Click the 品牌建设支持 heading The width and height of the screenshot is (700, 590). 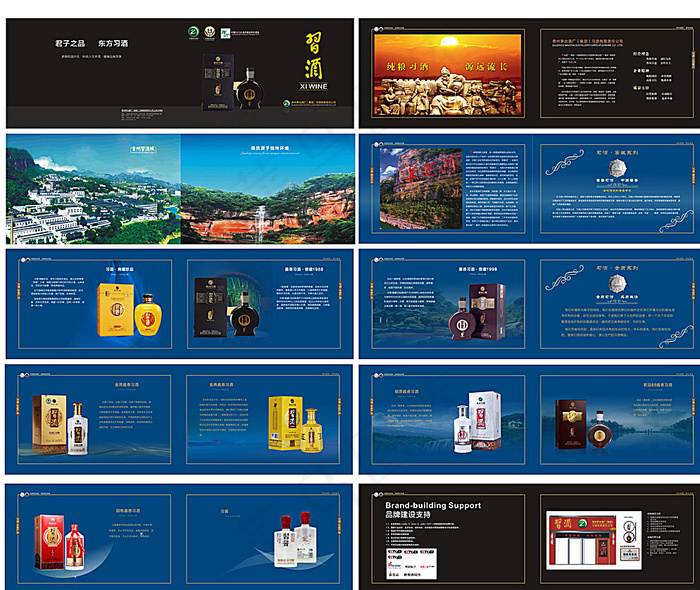[408, 515]
